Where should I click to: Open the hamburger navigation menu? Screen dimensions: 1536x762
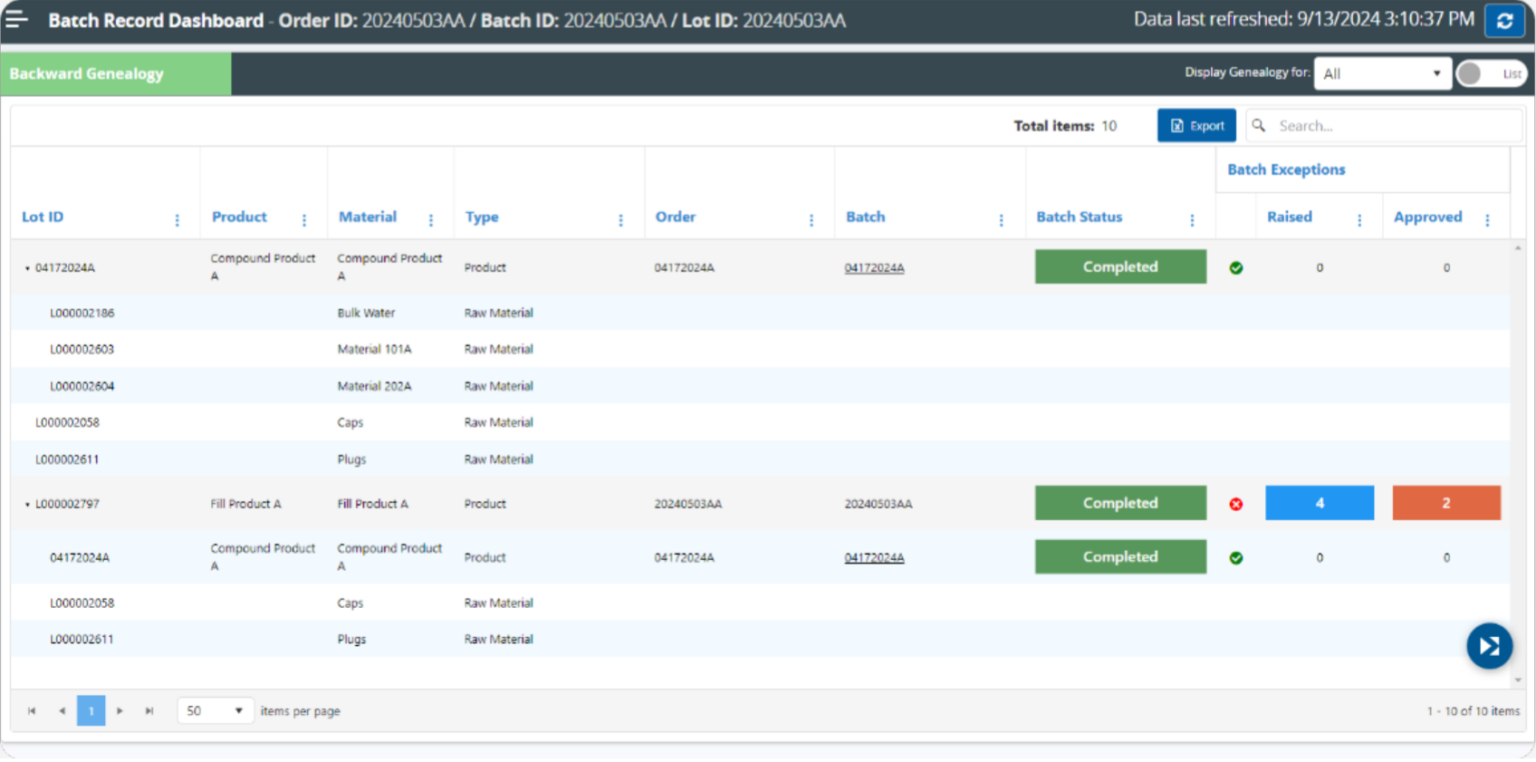pyautogui.click(x=17, y=20)
